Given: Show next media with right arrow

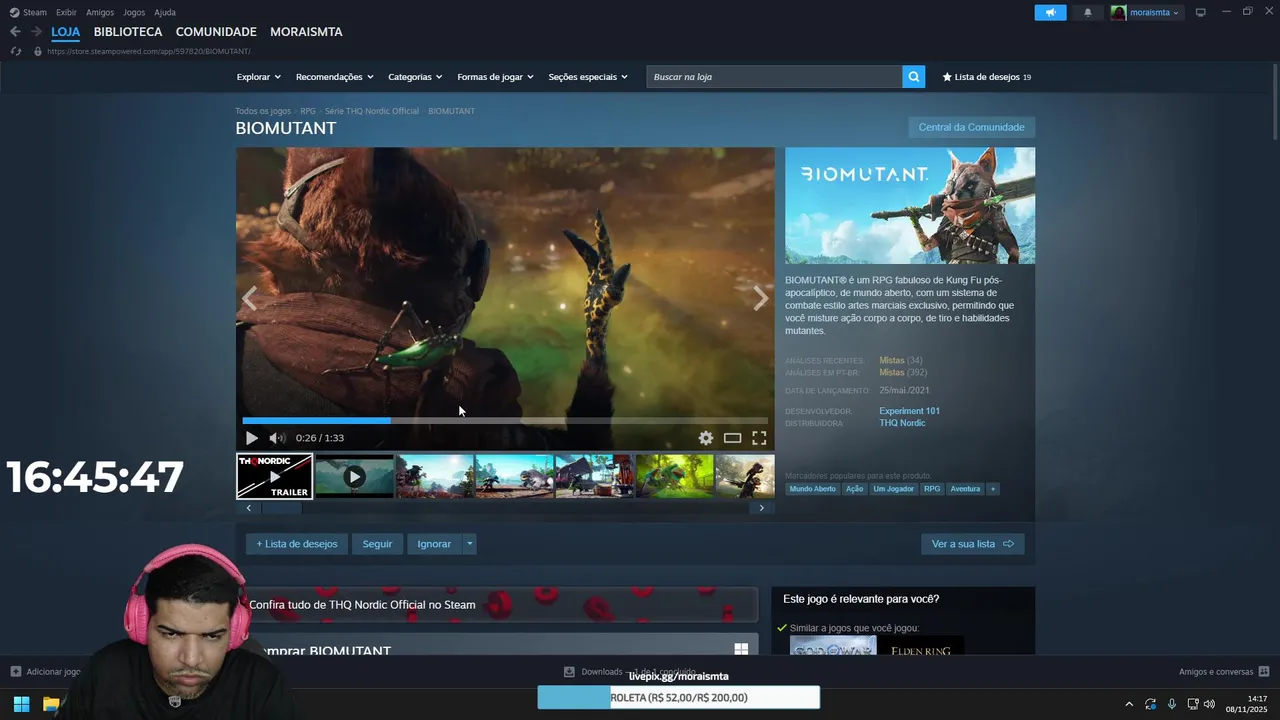Looking at the screenshot, I should (761, 298).
